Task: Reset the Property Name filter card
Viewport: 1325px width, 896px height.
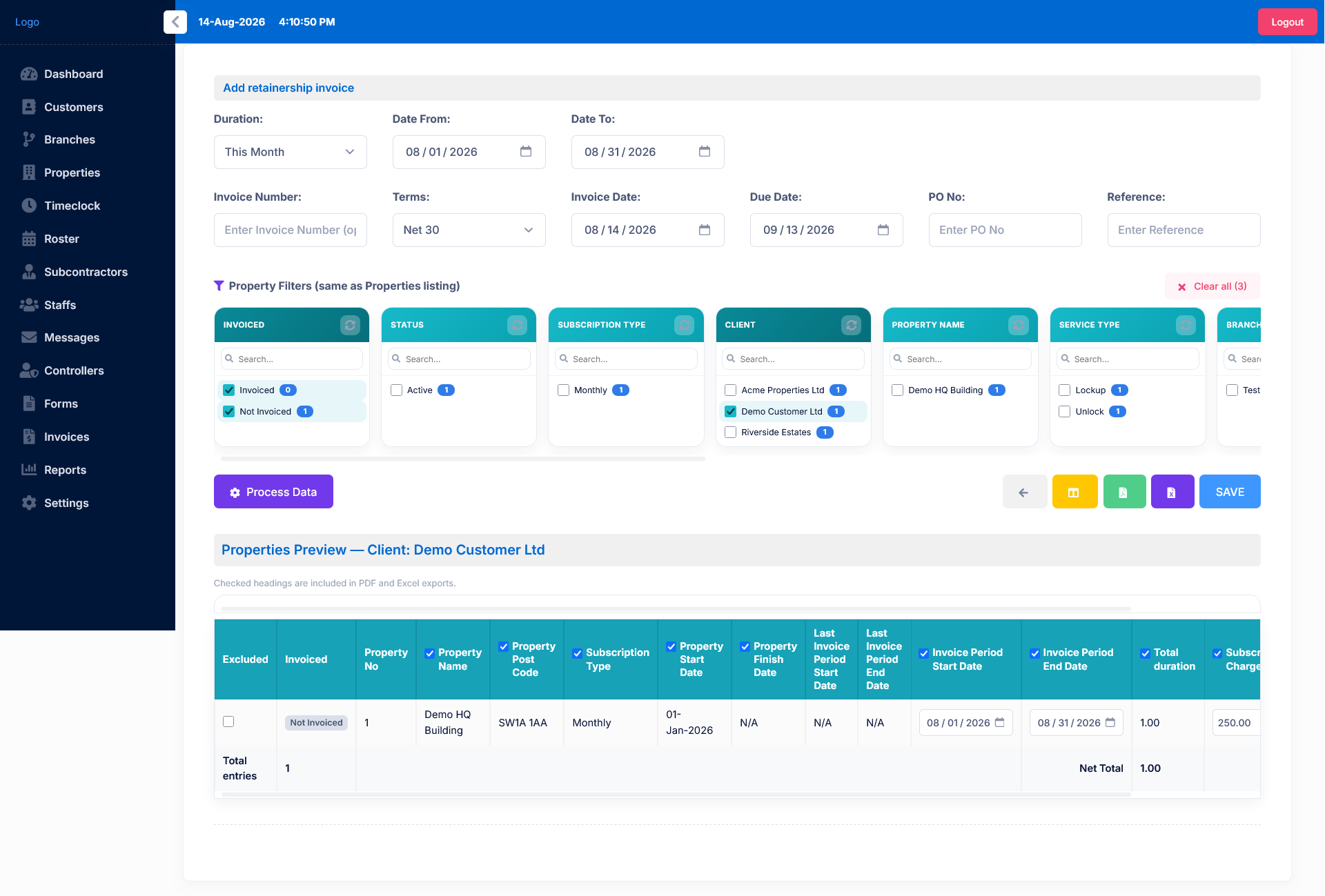Action: pos(1019,325)
